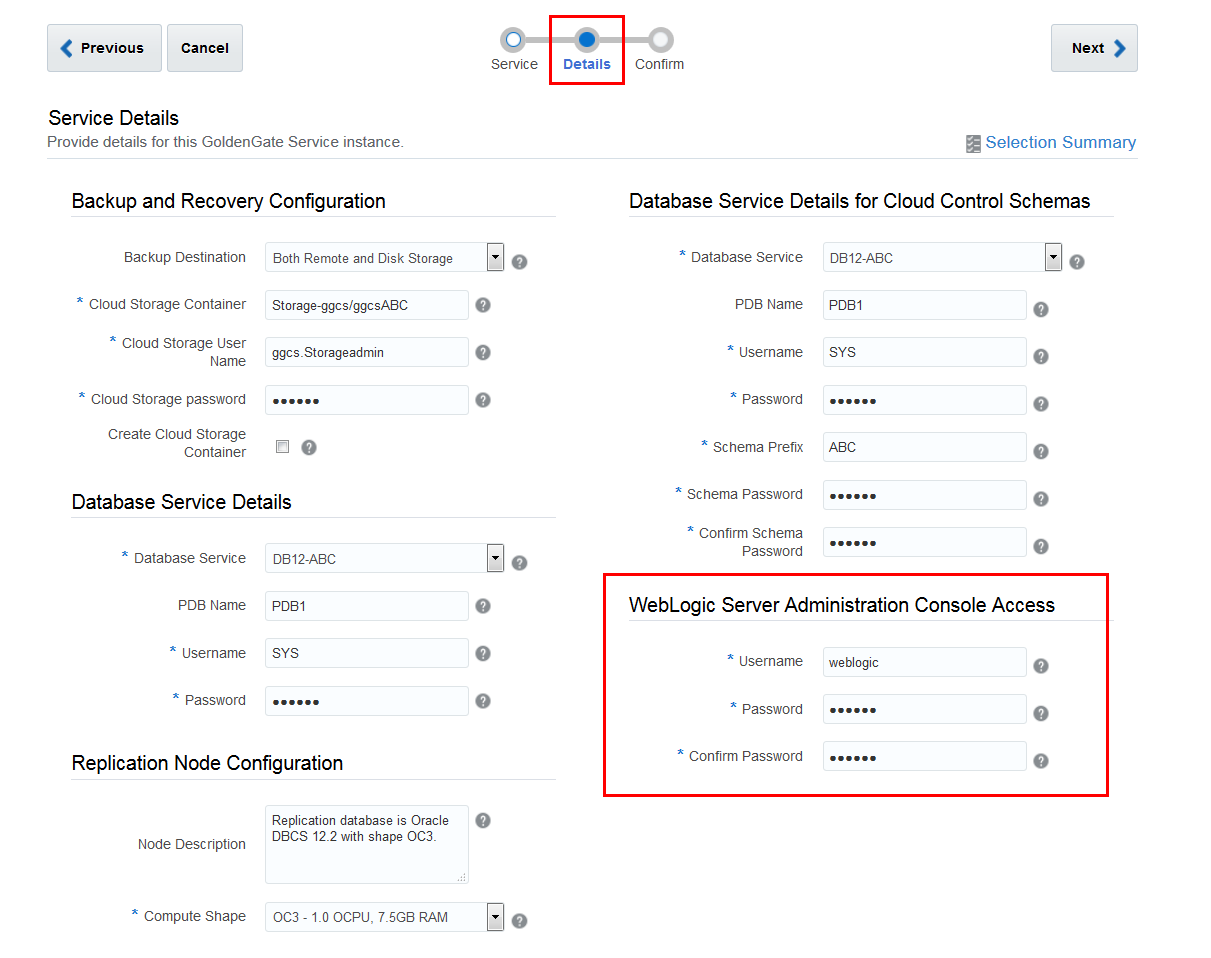Open help for Node Description
The image size is (1211, 958).
[x=483, y=820]
